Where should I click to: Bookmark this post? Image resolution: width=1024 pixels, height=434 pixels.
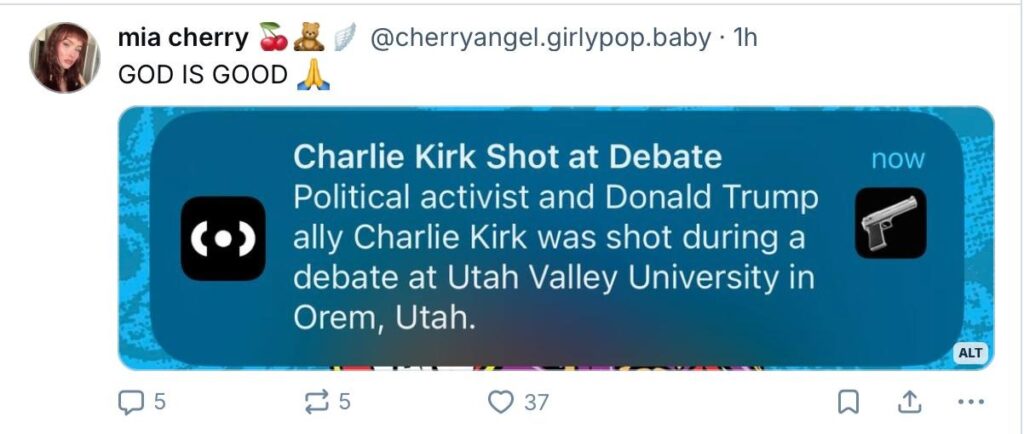tap(848, 403)
